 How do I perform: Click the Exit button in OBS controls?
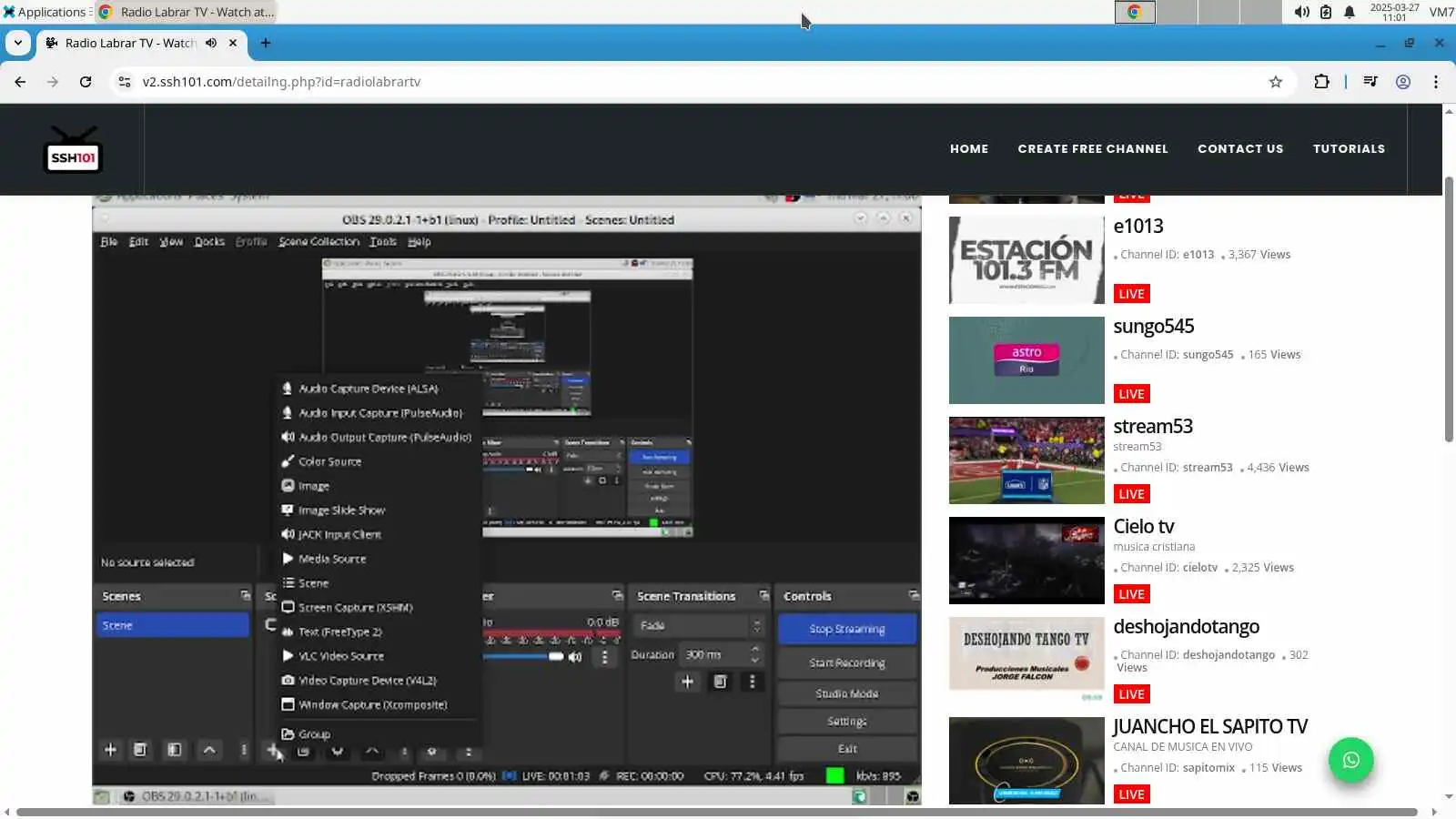[847, 749]
